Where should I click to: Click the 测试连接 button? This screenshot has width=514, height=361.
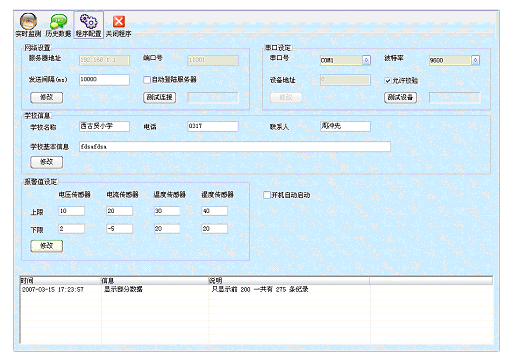(160, 97)
